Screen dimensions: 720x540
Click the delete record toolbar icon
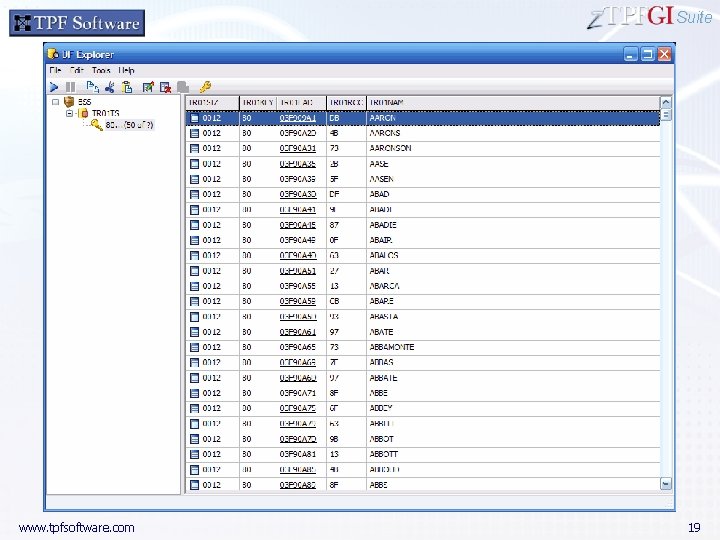point(165,87)
